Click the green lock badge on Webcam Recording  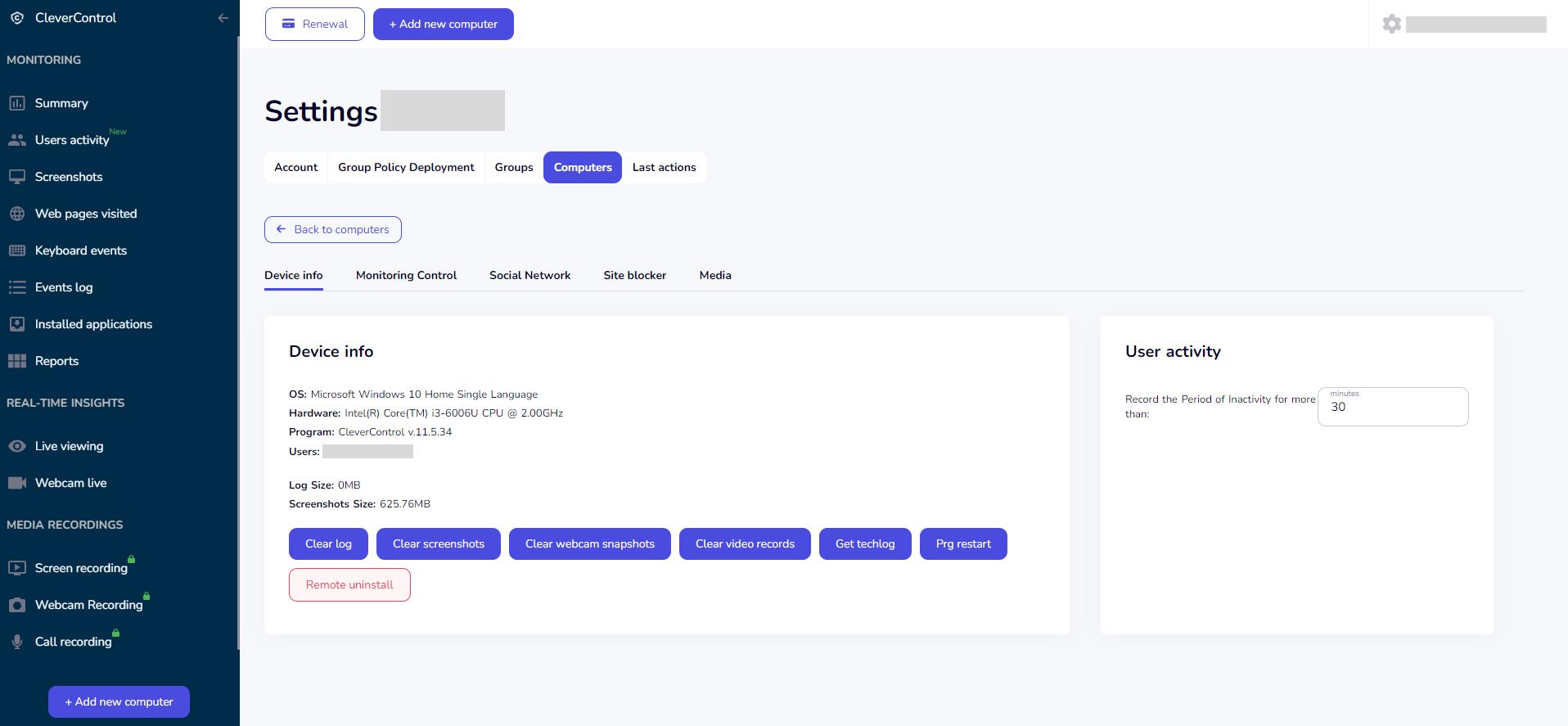146,596
